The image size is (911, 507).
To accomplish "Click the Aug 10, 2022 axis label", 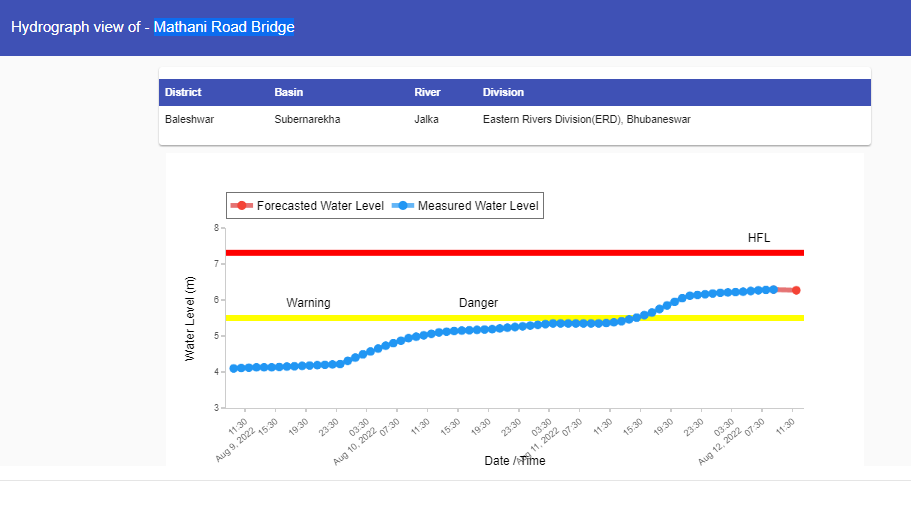I will point(356,447).
